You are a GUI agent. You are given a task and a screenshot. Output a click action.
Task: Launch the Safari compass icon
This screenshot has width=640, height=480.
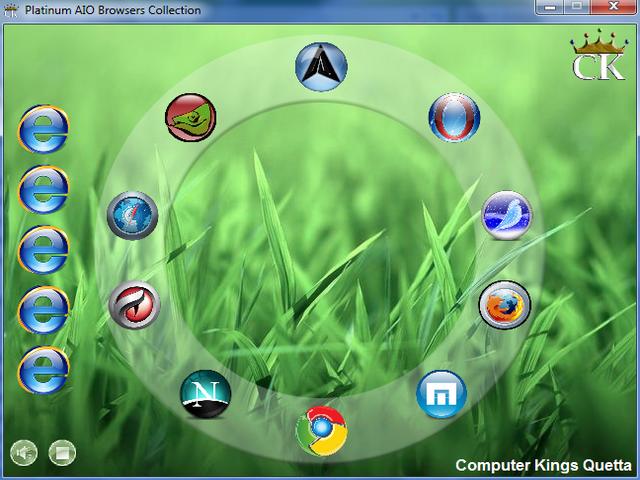coord(132,215)
